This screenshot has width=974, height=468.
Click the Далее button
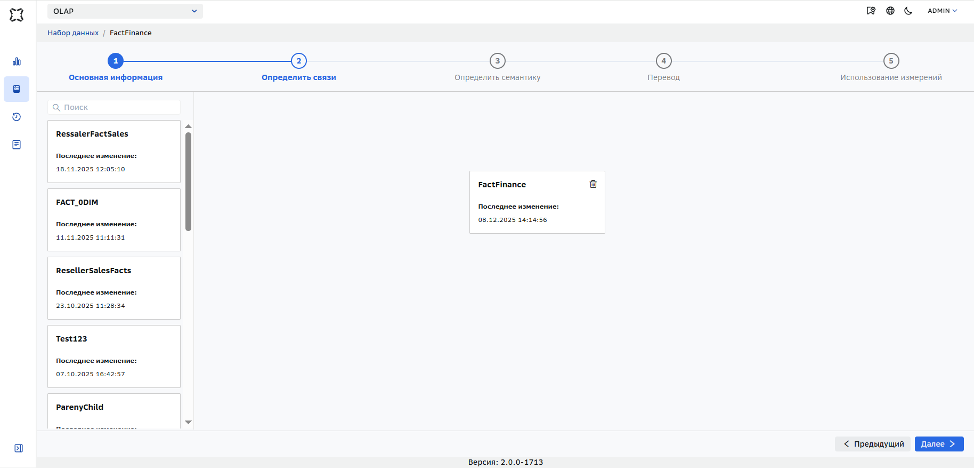pyautogui.click(x=939, y=444)
